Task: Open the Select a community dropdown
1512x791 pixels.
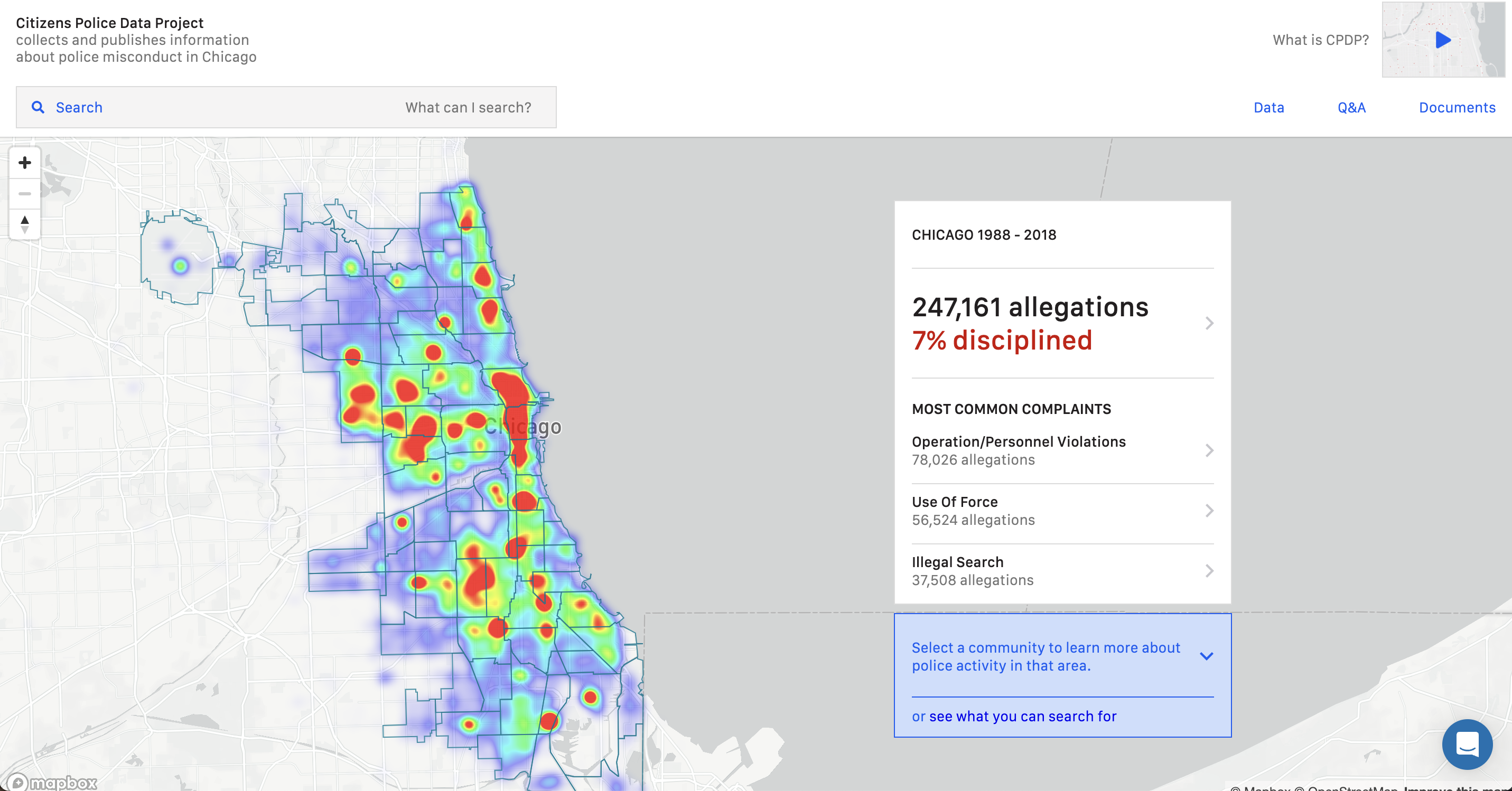Action: 1206,656
